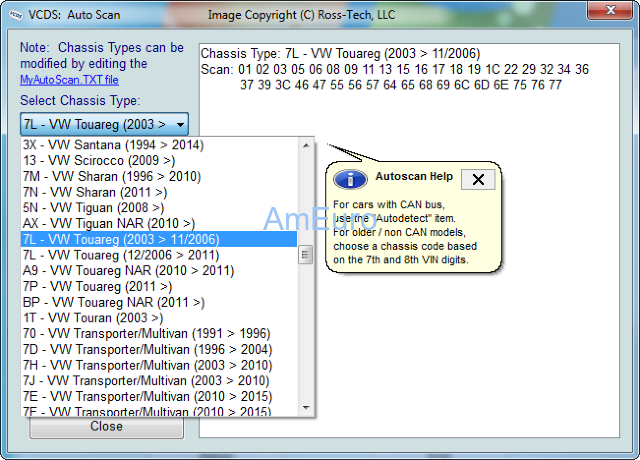The image size is (640, 460).
Task: Select 7L - VW Touareg (12/2006 > 2011)
Action: tap(159, 255)
